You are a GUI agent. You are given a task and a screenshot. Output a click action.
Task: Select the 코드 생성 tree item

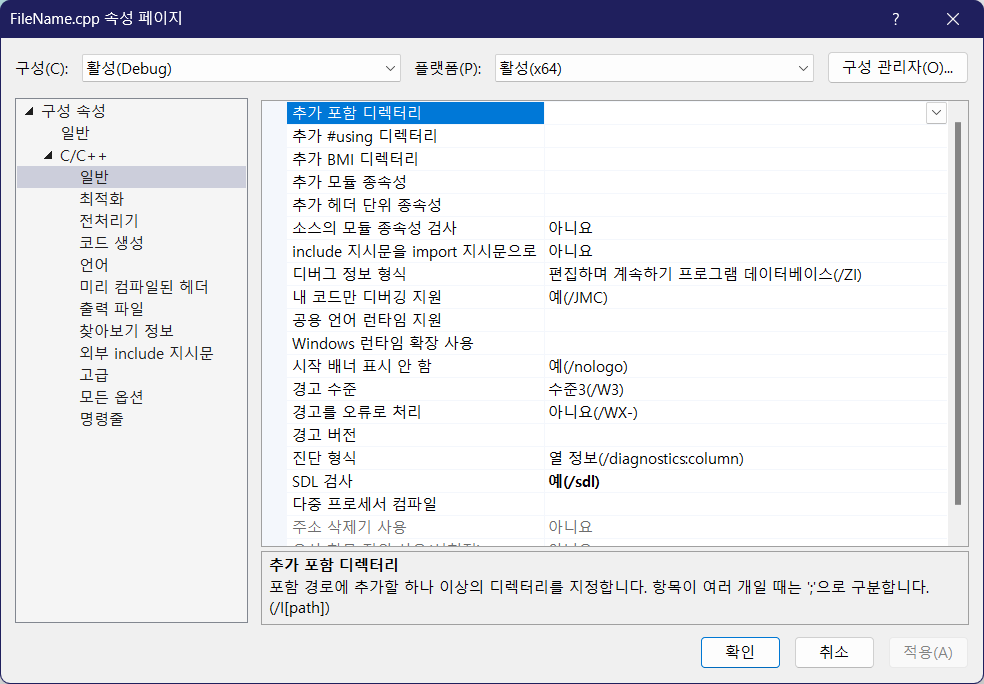pyautogui.click(x=112, y=243)
